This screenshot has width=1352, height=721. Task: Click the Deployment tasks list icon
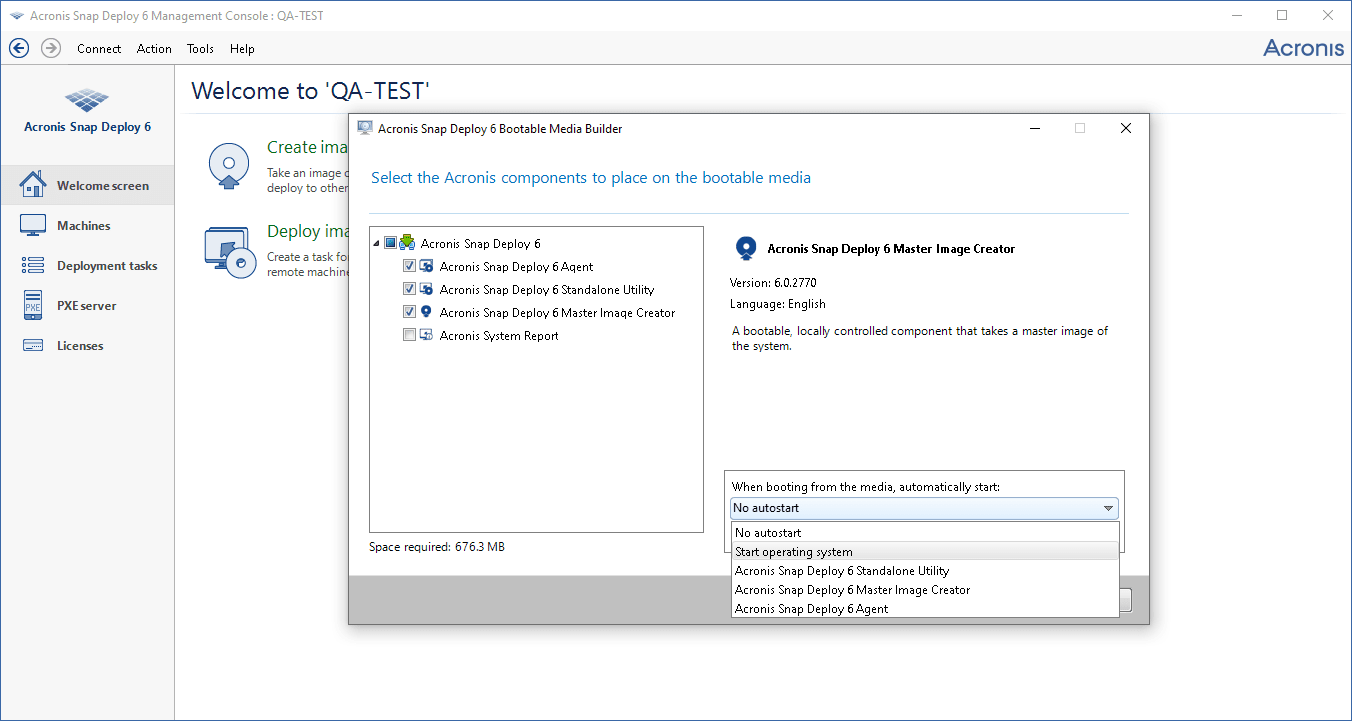click(x=33, y=265)
